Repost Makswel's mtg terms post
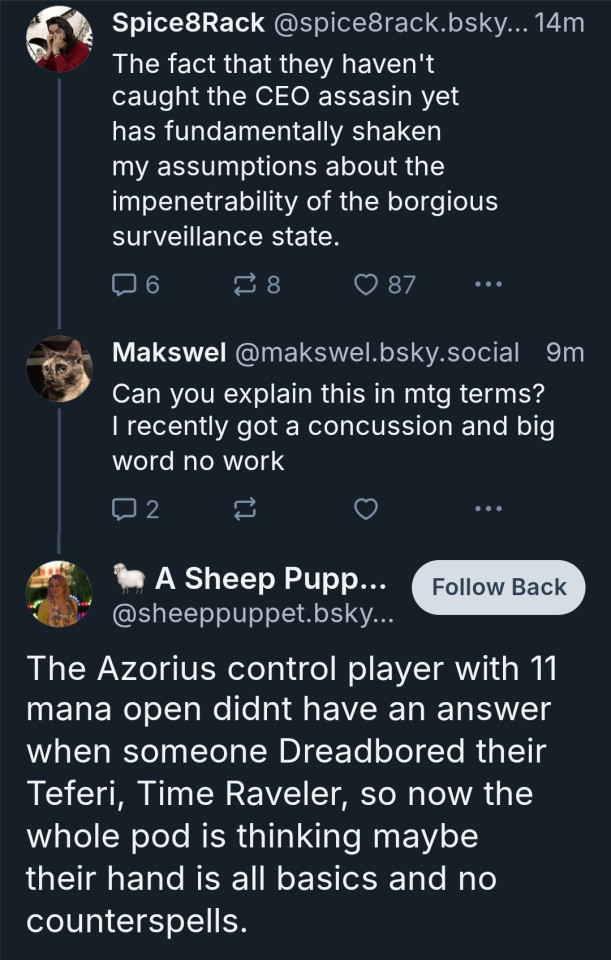This screenshot has height=960, width=611. [x=244, y=510]
